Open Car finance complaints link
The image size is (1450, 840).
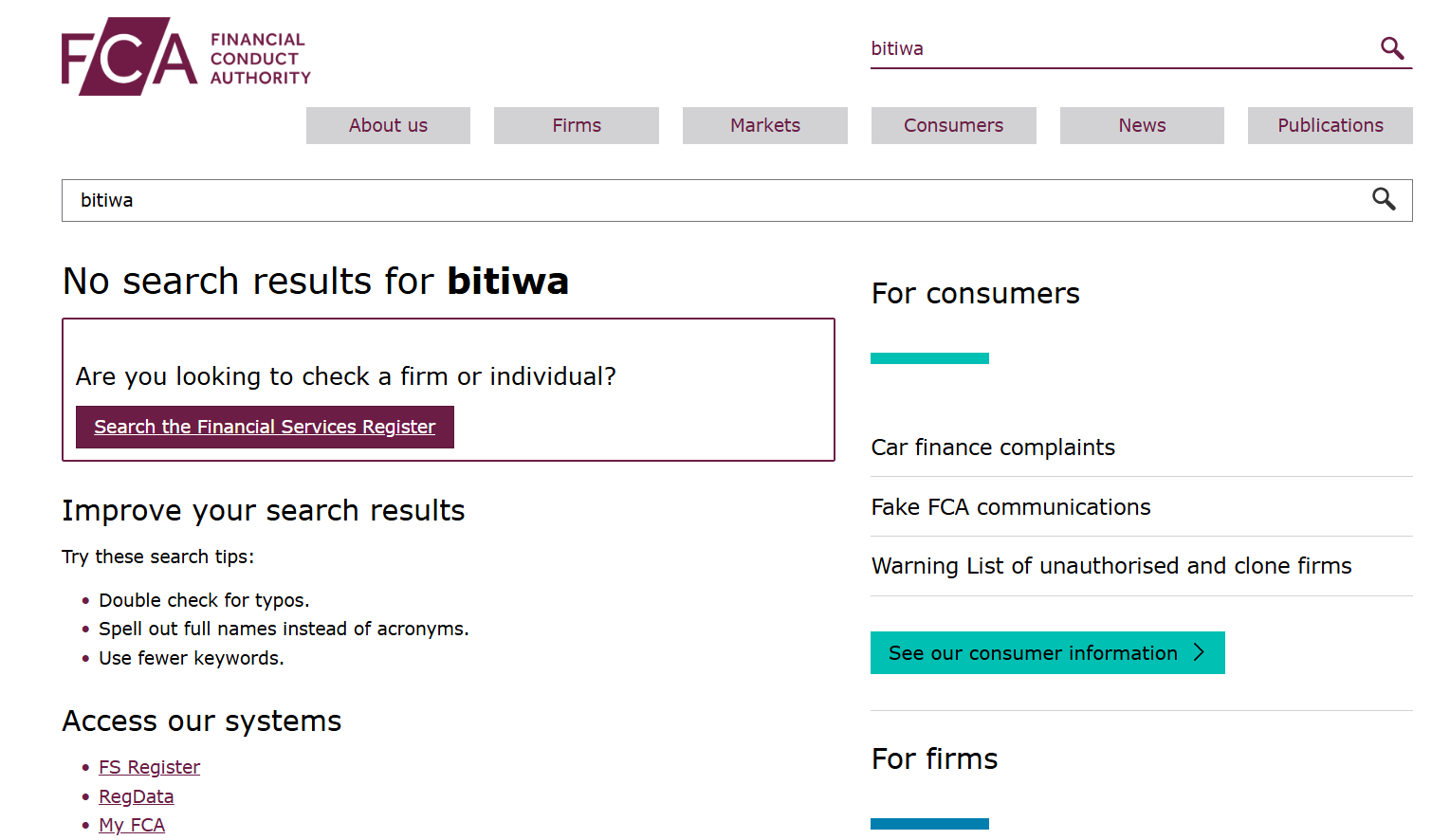point(993,447)
